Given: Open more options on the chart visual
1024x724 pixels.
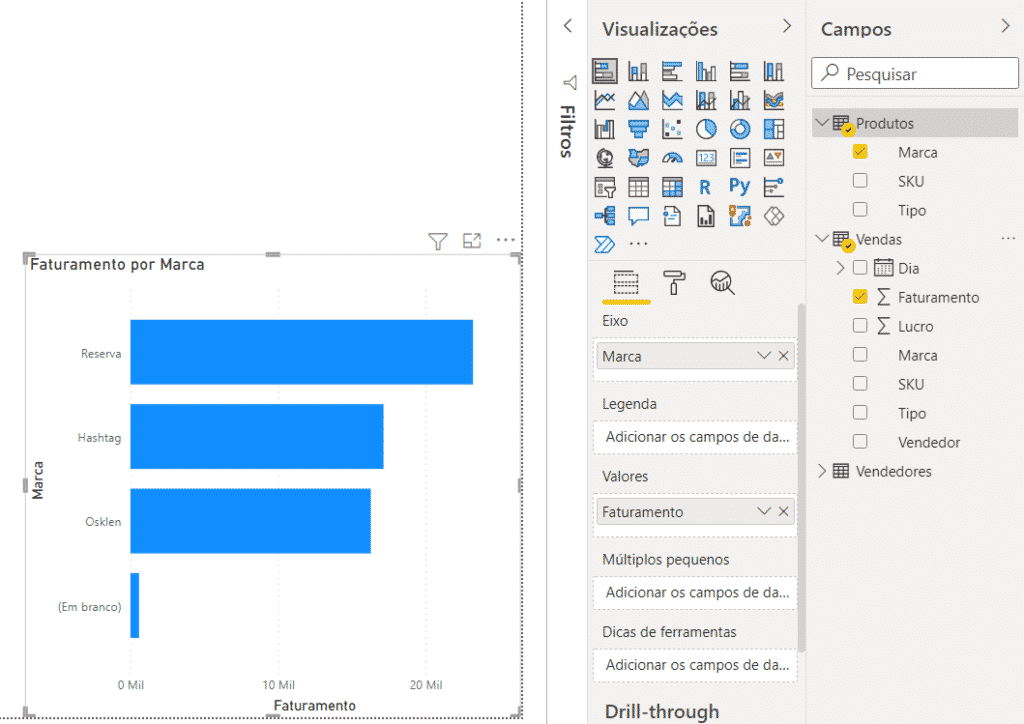Looking at the screenshot, I should coord(505,240).
